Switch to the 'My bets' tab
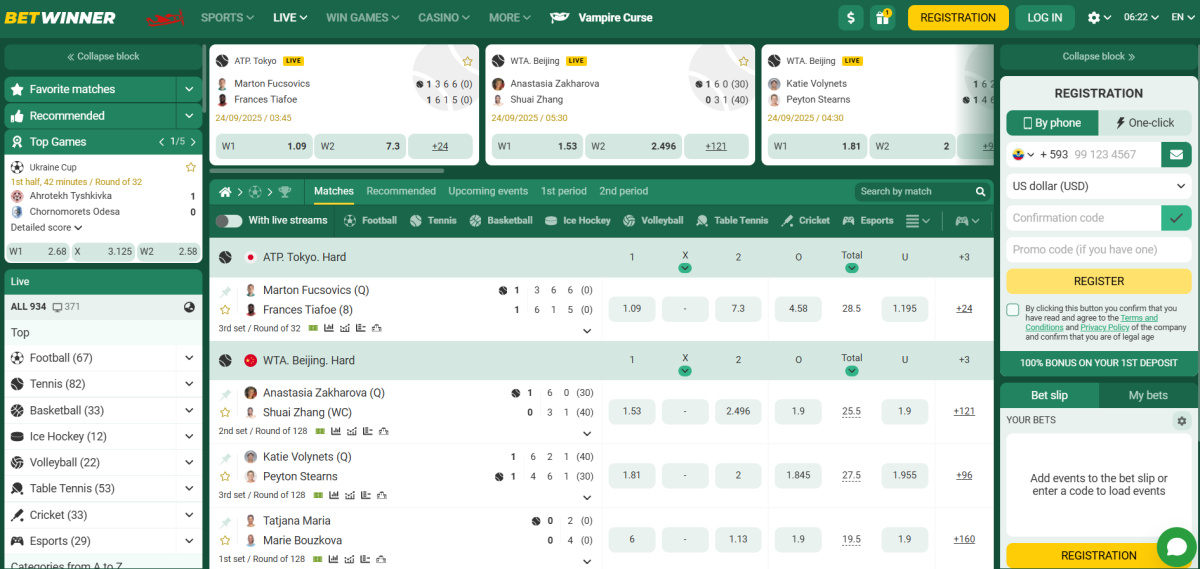1200x569 pixels. [1148, 395]
